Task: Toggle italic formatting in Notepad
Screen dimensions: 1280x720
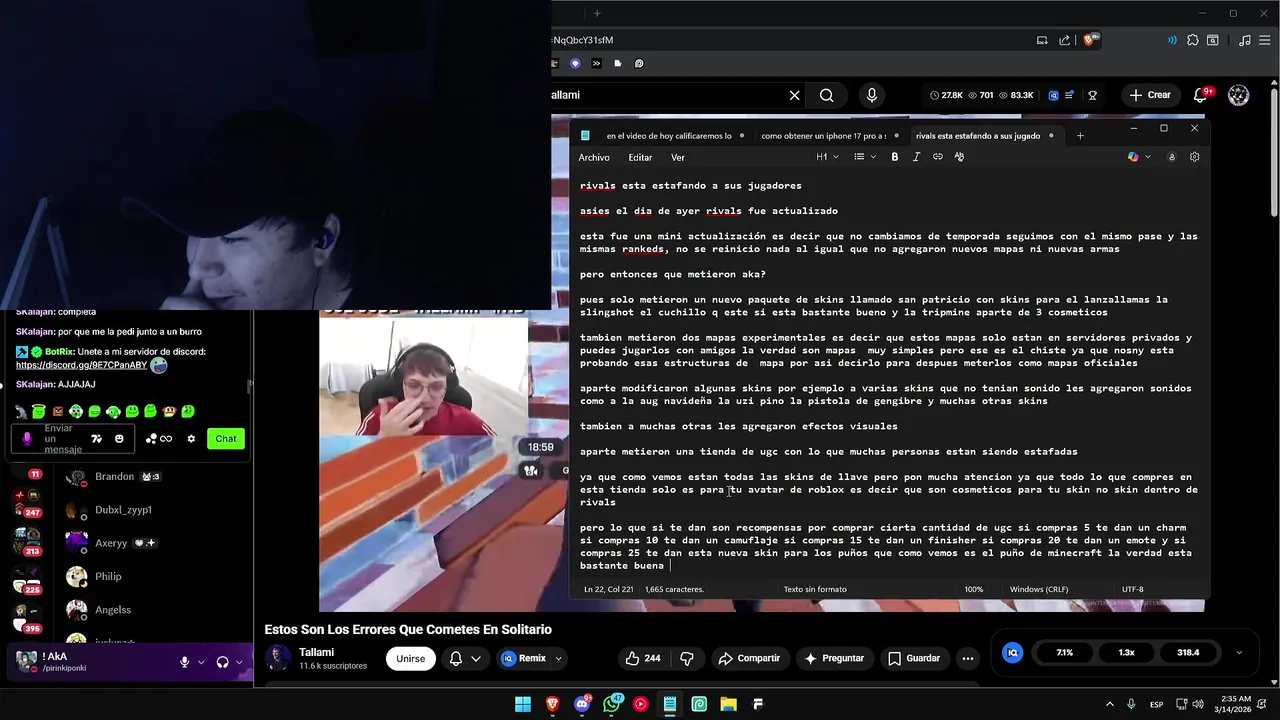Action: (x=916, y=157)
